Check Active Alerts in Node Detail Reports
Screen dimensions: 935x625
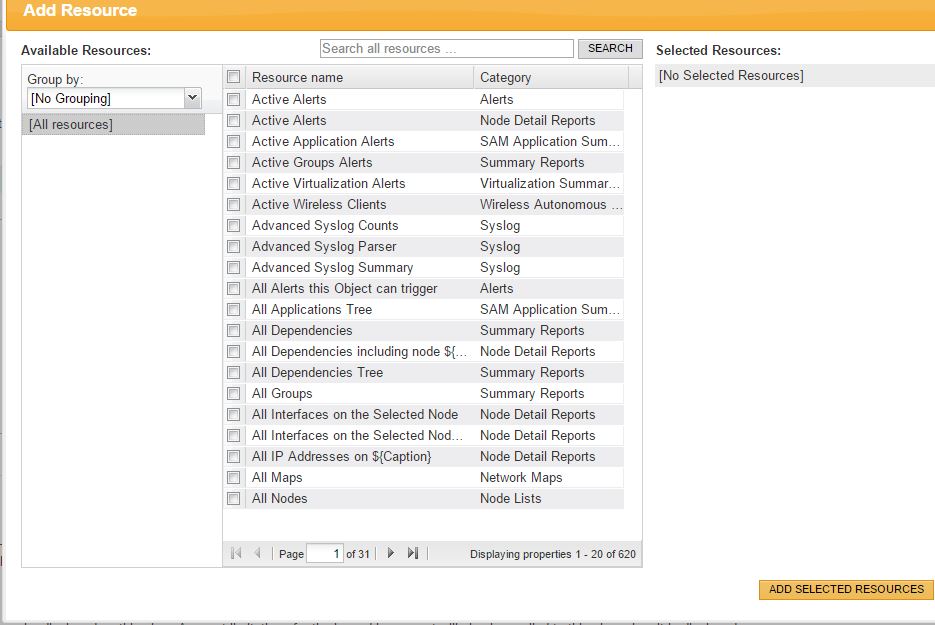[x=234, y=120]
